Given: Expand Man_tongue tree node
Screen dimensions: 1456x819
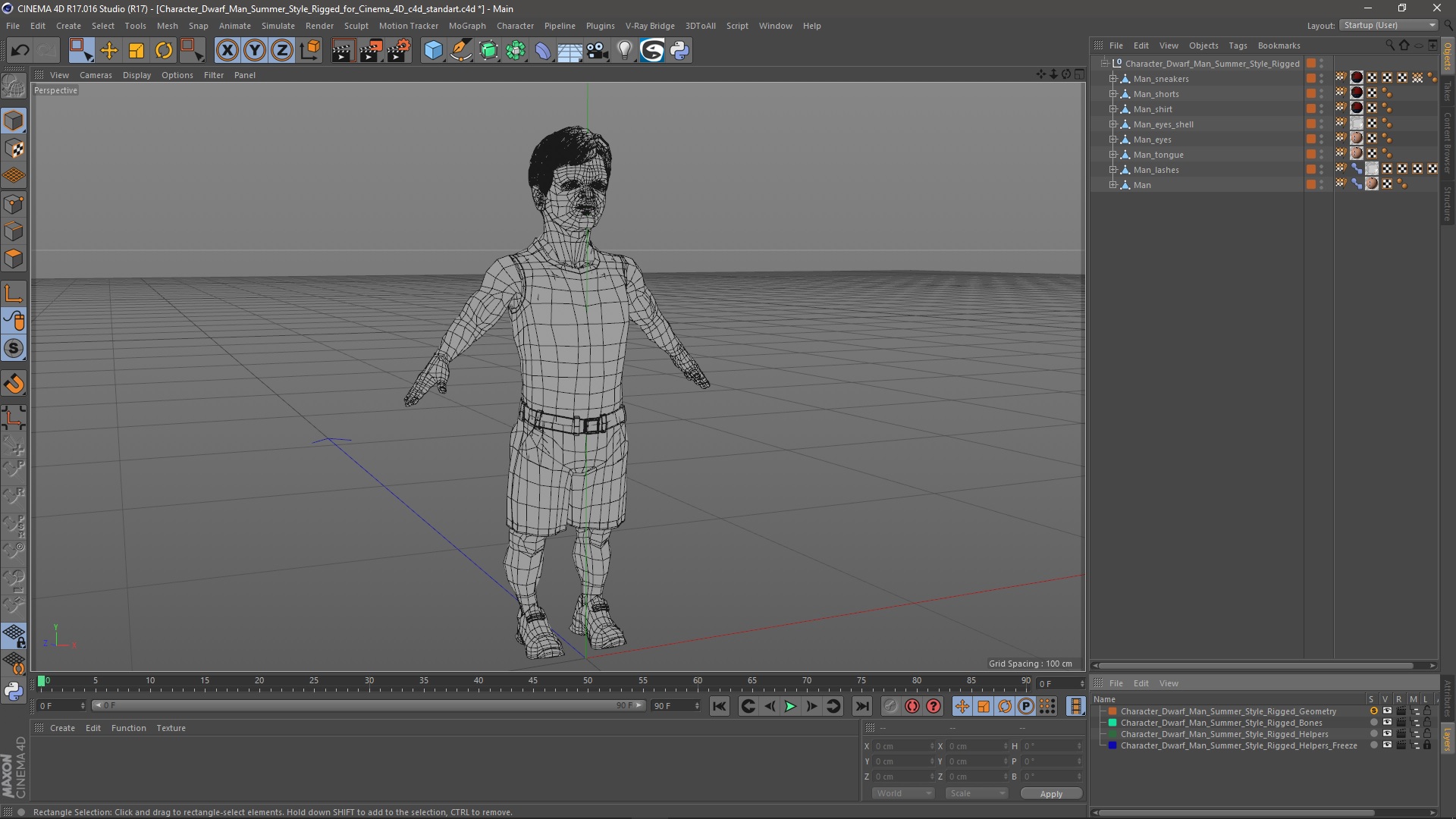Looking at the screenshot, I should [x=1112, y=155].
